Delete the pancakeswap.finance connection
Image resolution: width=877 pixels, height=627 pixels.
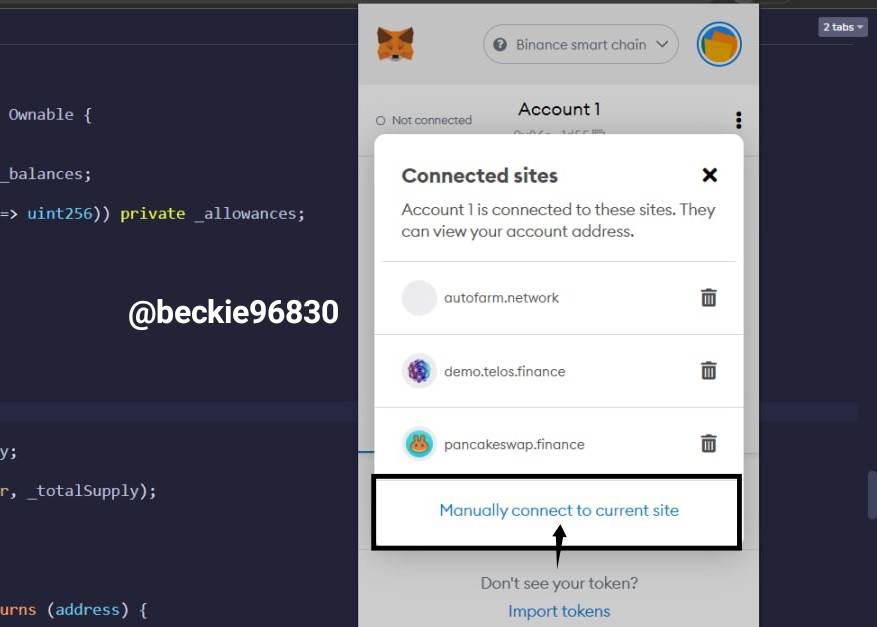pos(709,444)
